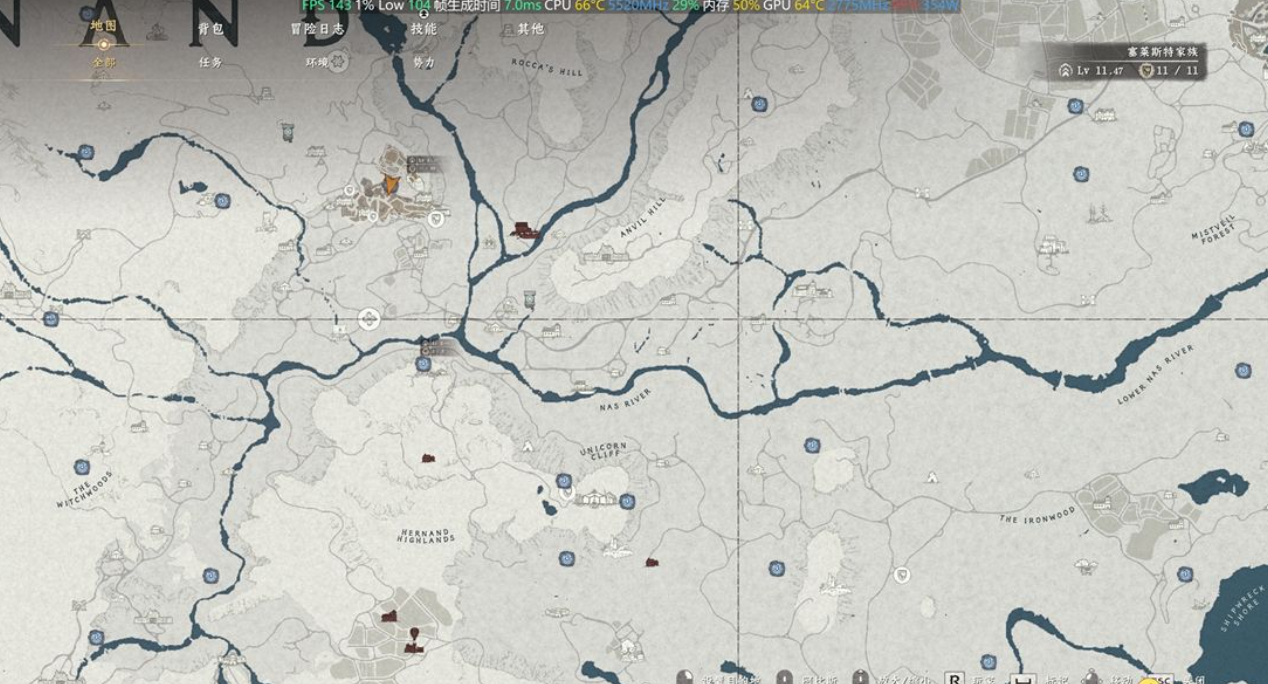Select the blue waypoint icon beside The Witchwoods
This screenshot has width=1268, height=684.
point(82,467)
